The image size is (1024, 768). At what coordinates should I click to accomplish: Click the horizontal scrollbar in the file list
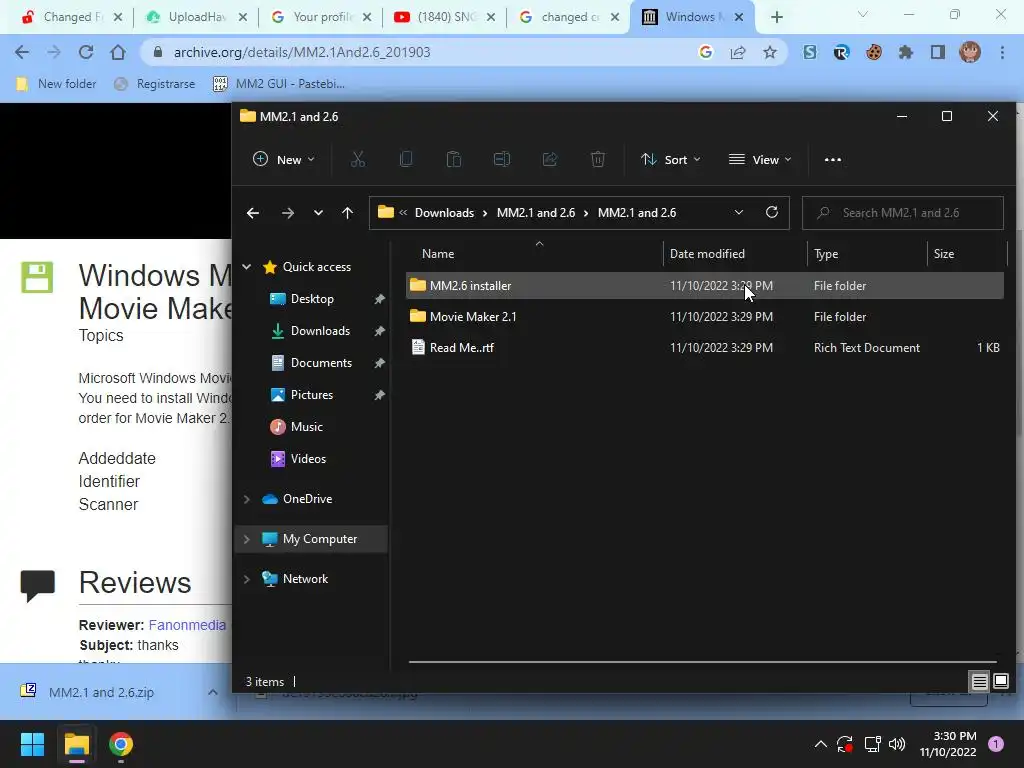pos(702,662)
